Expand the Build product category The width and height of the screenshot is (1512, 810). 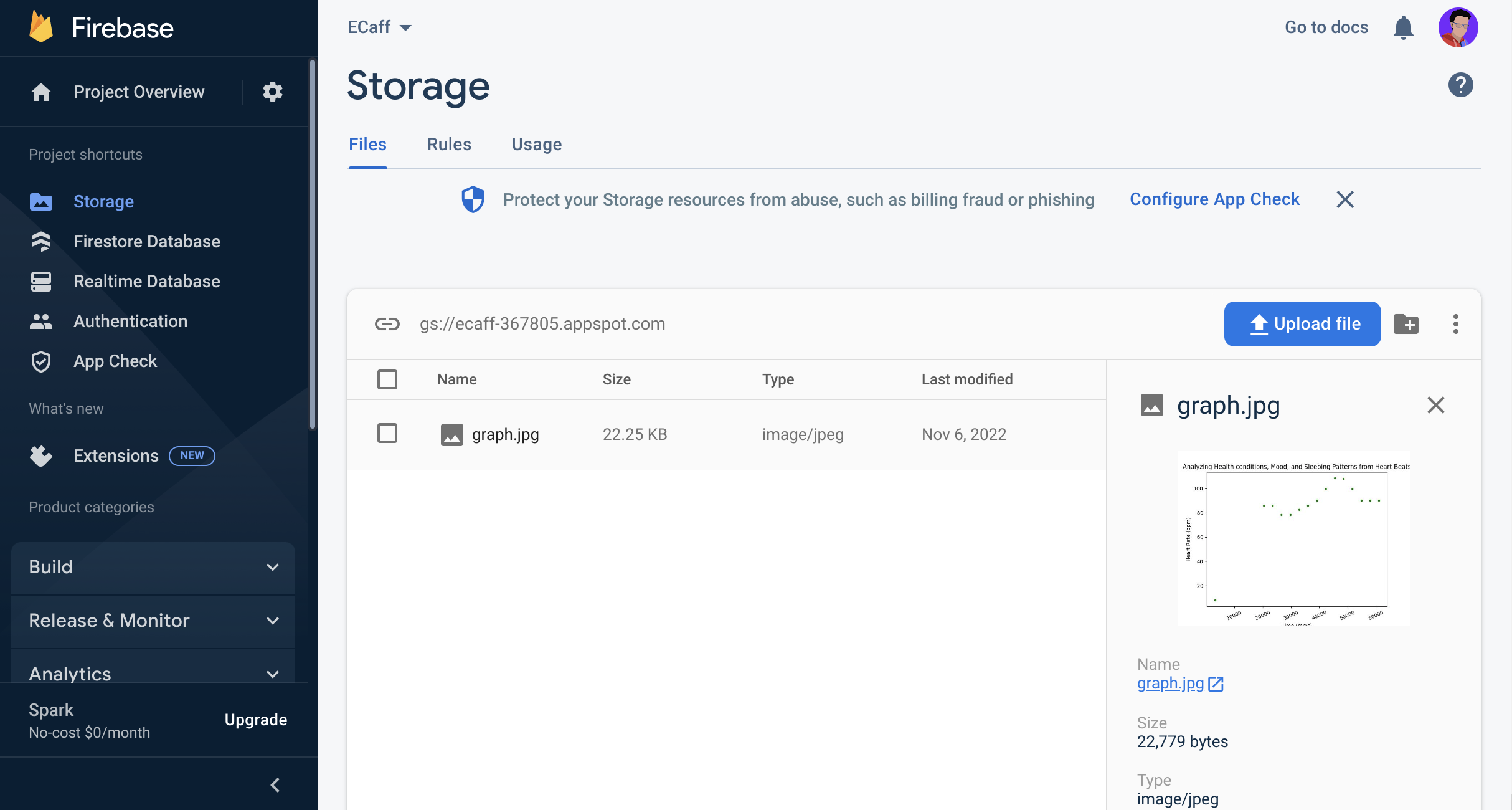[x=153, y=567]
